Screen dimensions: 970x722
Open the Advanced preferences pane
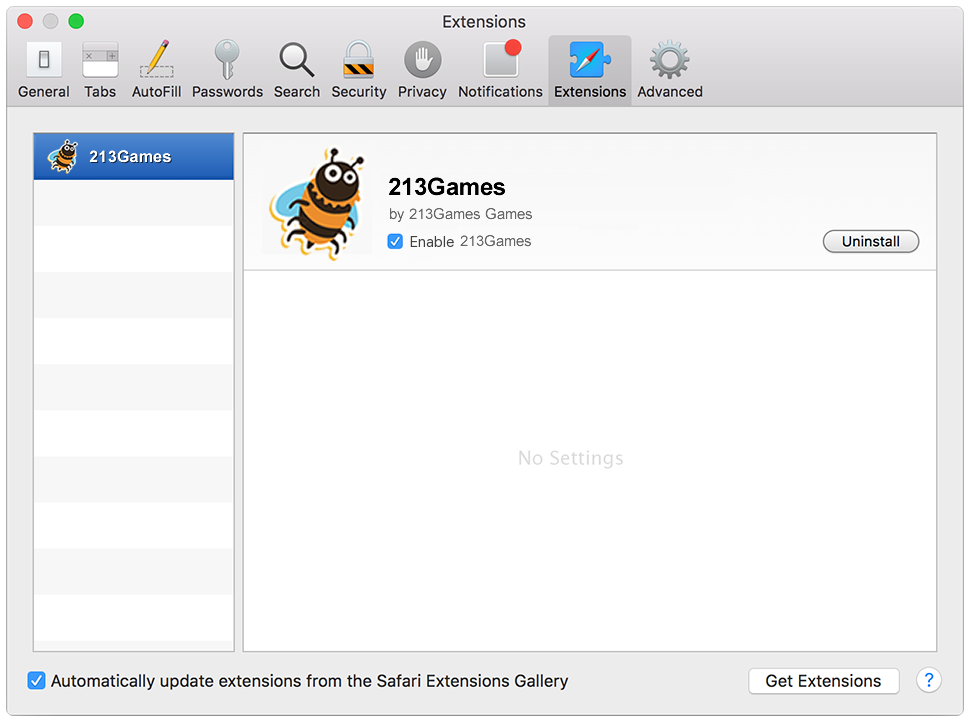670,70
